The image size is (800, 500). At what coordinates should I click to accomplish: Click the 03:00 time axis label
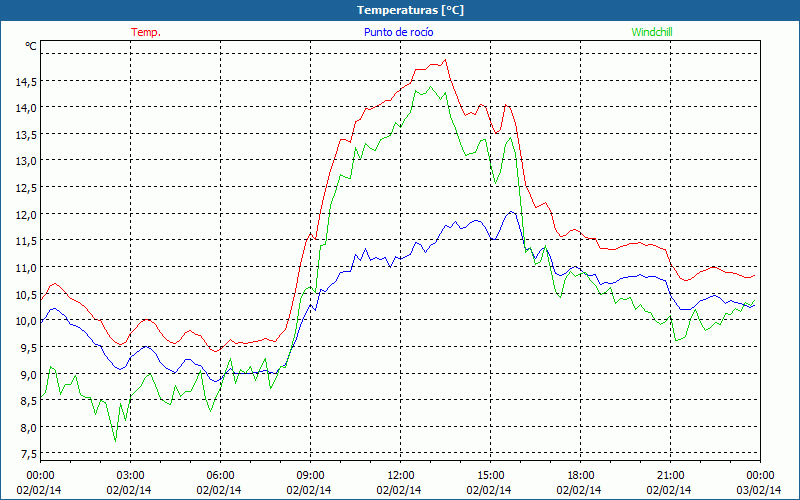130,475
